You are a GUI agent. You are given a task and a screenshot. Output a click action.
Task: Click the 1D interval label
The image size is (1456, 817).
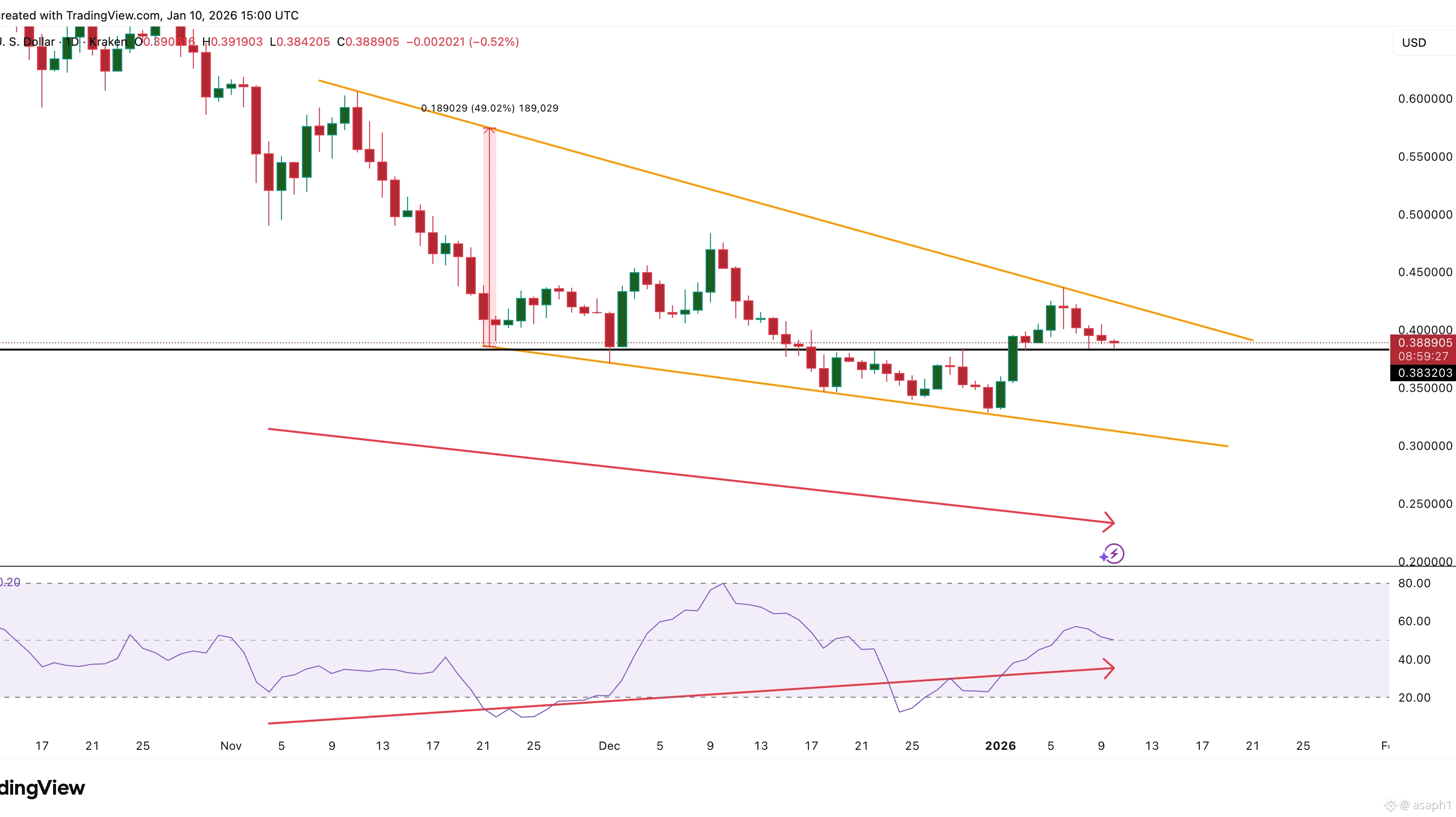click(x=73, y=42)
